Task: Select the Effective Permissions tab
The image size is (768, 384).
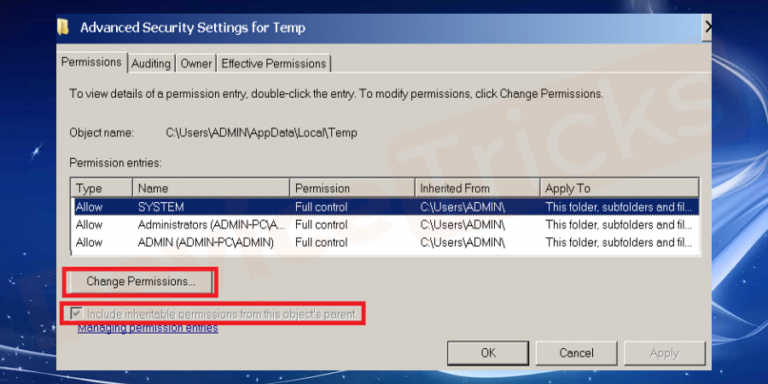Action: pos(273,64)
